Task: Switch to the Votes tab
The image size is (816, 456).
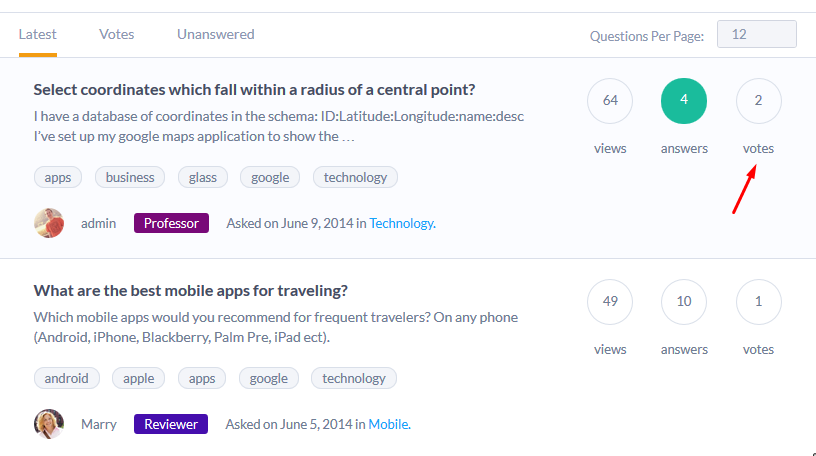Action: point(117,34)
